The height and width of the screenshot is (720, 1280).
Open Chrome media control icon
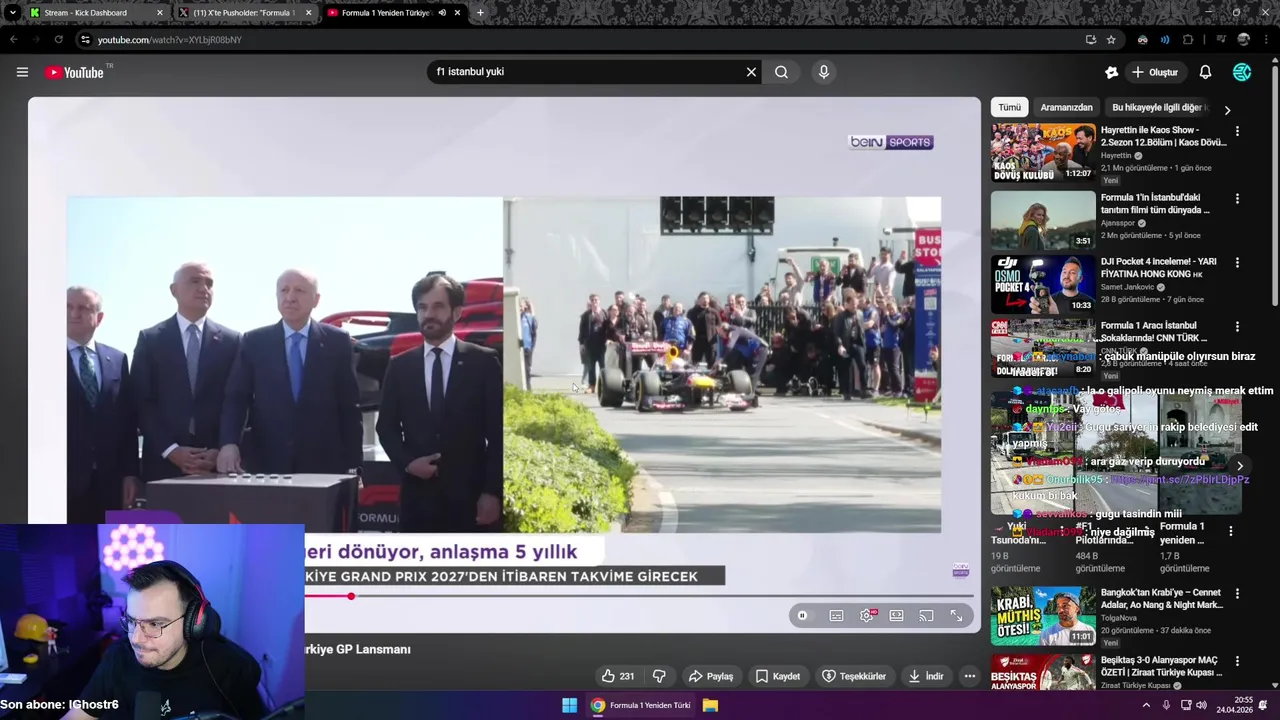[1220, 40]
